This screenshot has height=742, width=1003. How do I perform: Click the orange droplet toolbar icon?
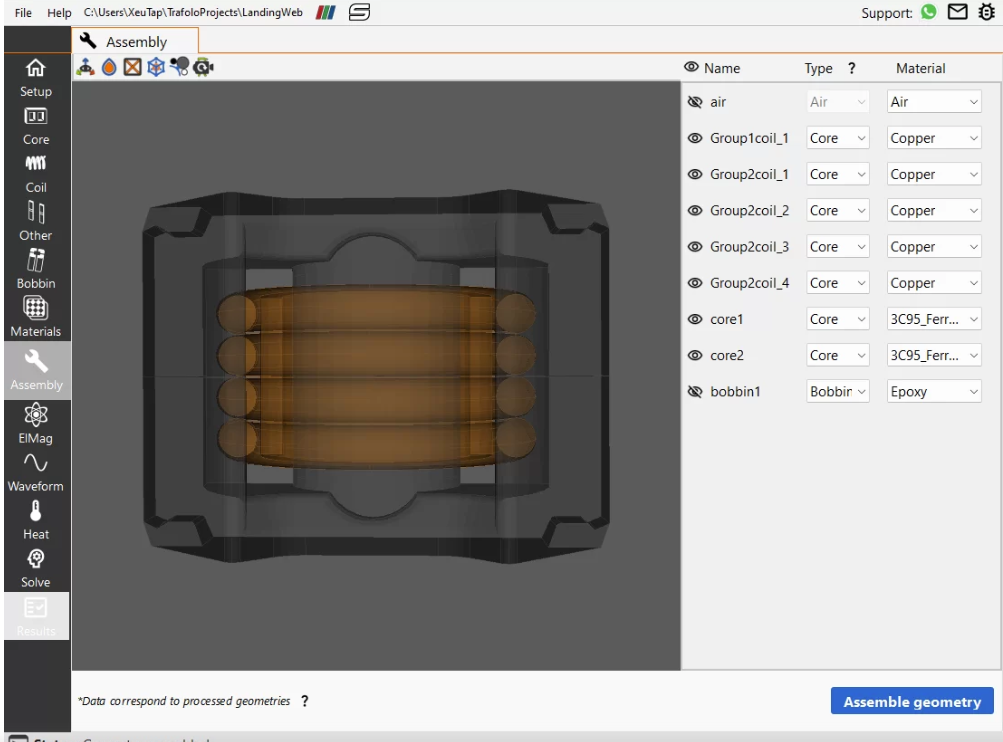pyautogui.click(x=109, y=67)
